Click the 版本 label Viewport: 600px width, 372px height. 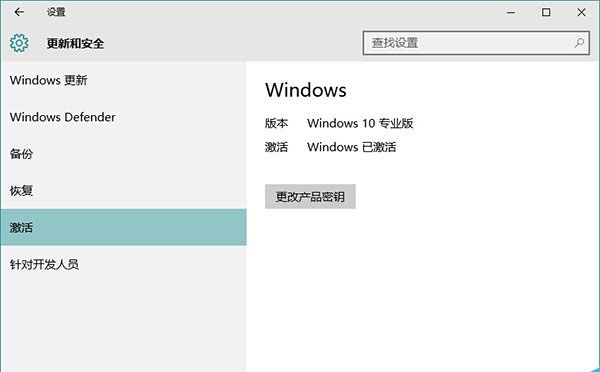tap(276, 123)
